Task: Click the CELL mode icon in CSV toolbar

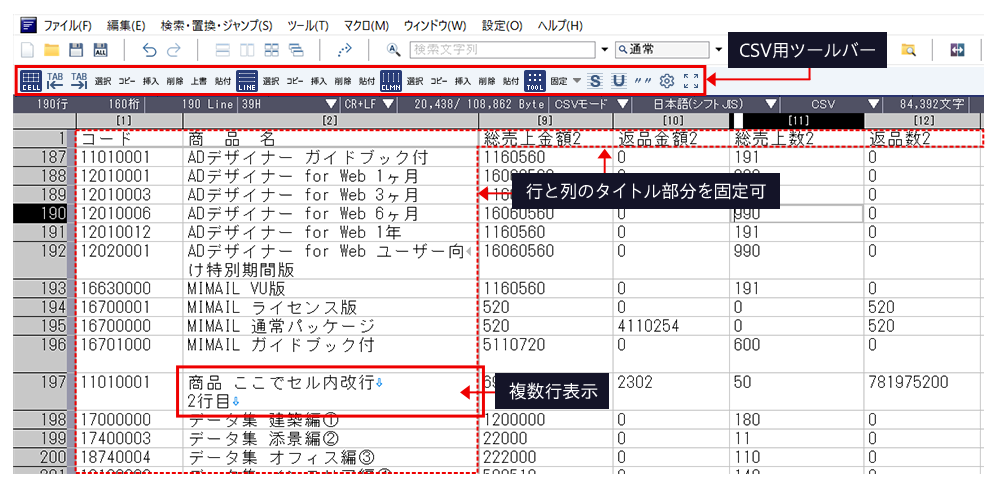Action: pos(31,81)
